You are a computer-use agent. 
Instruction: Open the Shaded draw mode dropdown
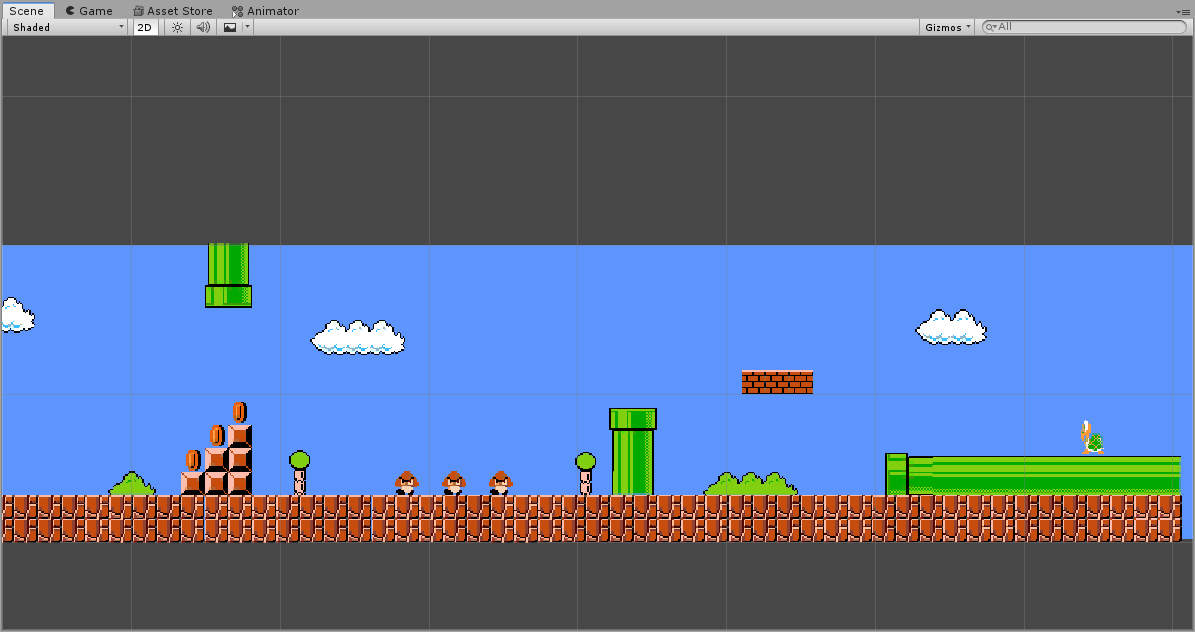click(x=67, y=27)
